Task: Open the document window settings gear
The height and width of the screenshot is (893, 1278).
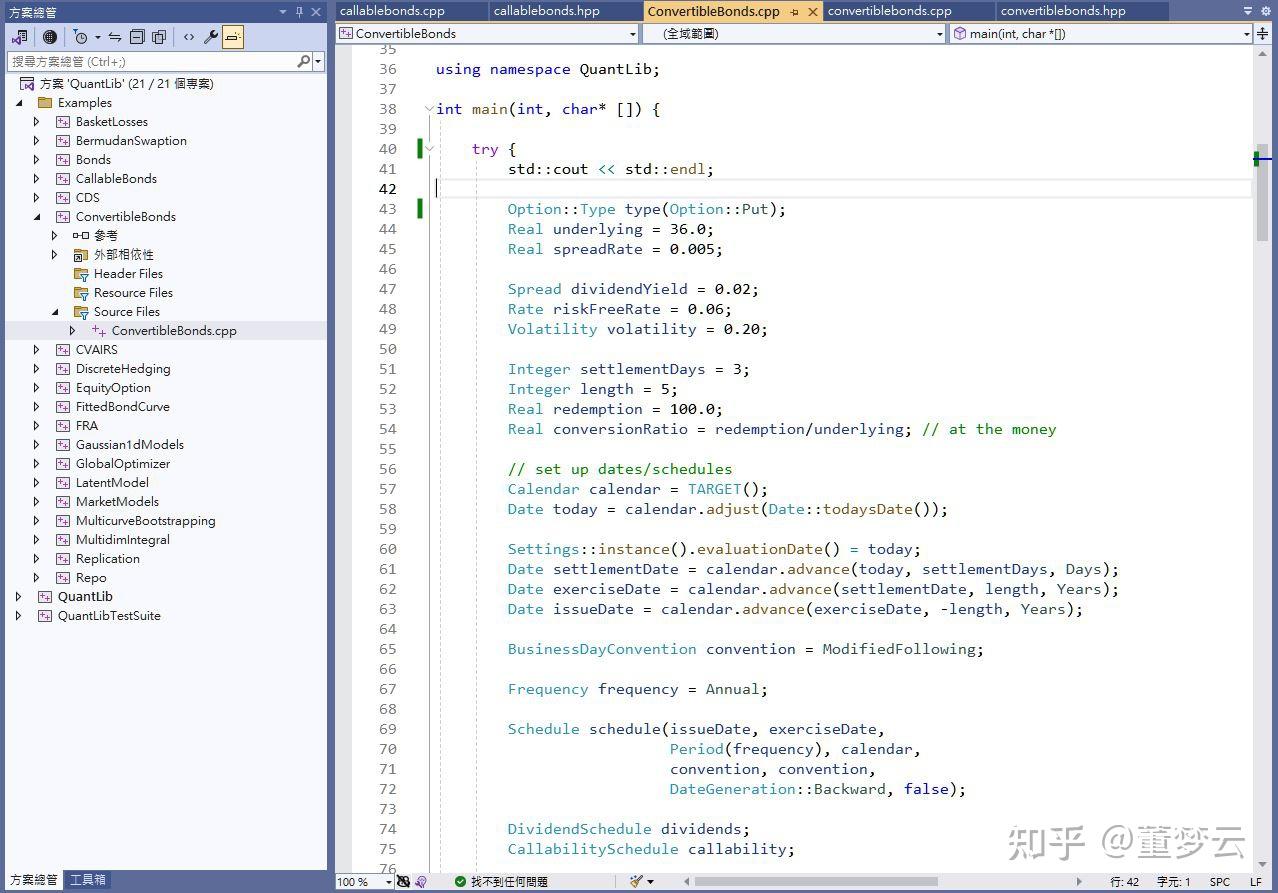Action: tap(1266, 12)
